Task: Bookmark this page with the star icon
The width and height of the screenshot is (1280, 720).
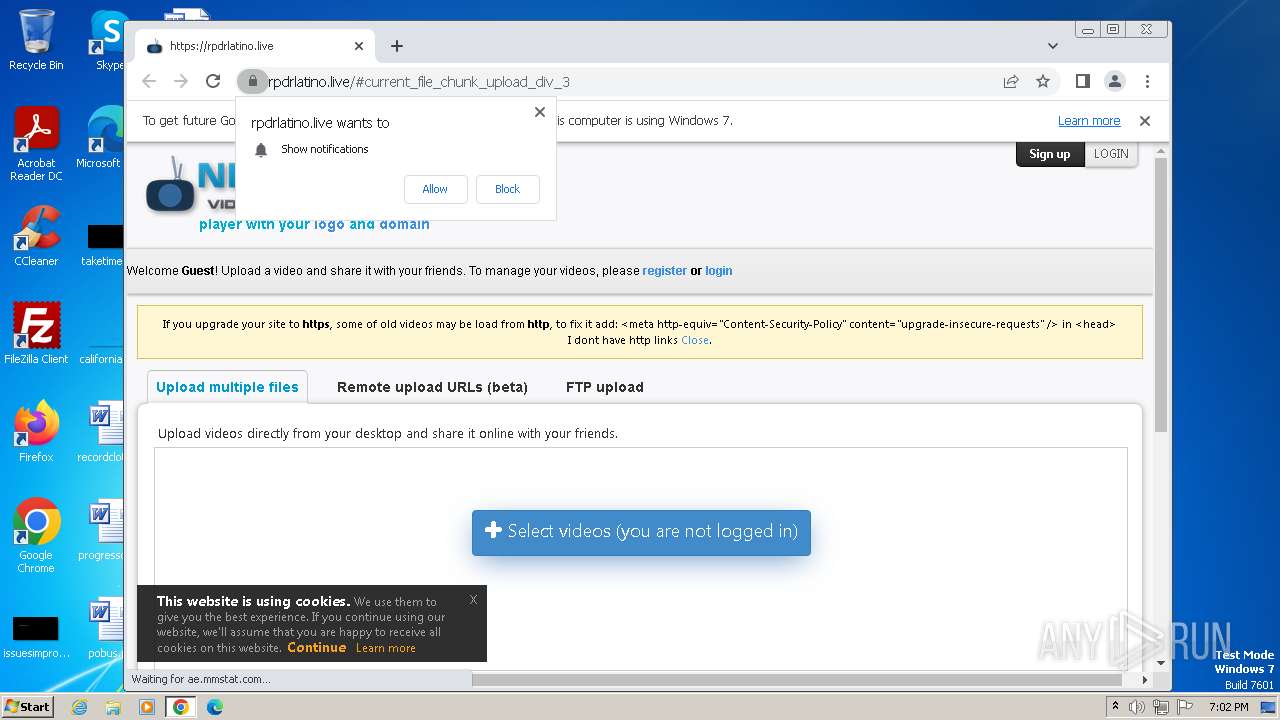Action: [1043, 81]
